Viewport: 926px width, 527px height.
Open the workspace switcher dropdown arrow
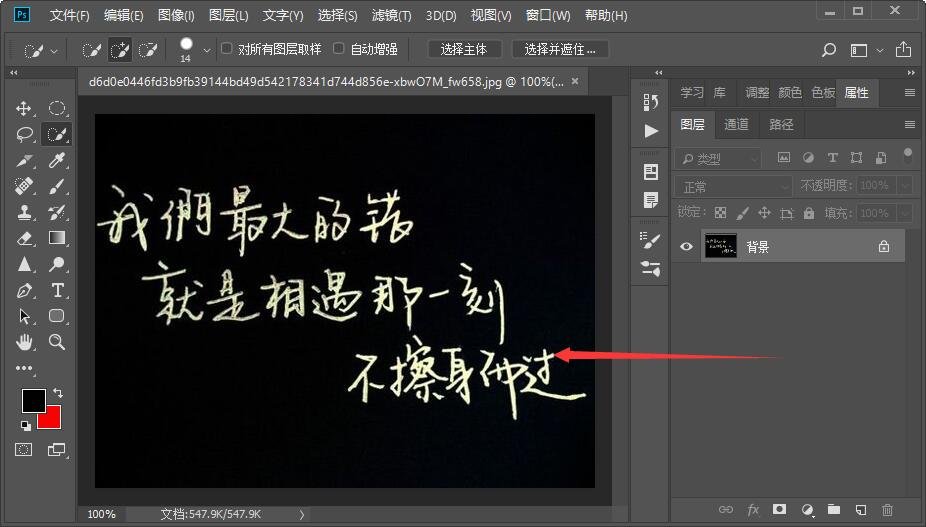pyautogui.click(x=880, y=51)
